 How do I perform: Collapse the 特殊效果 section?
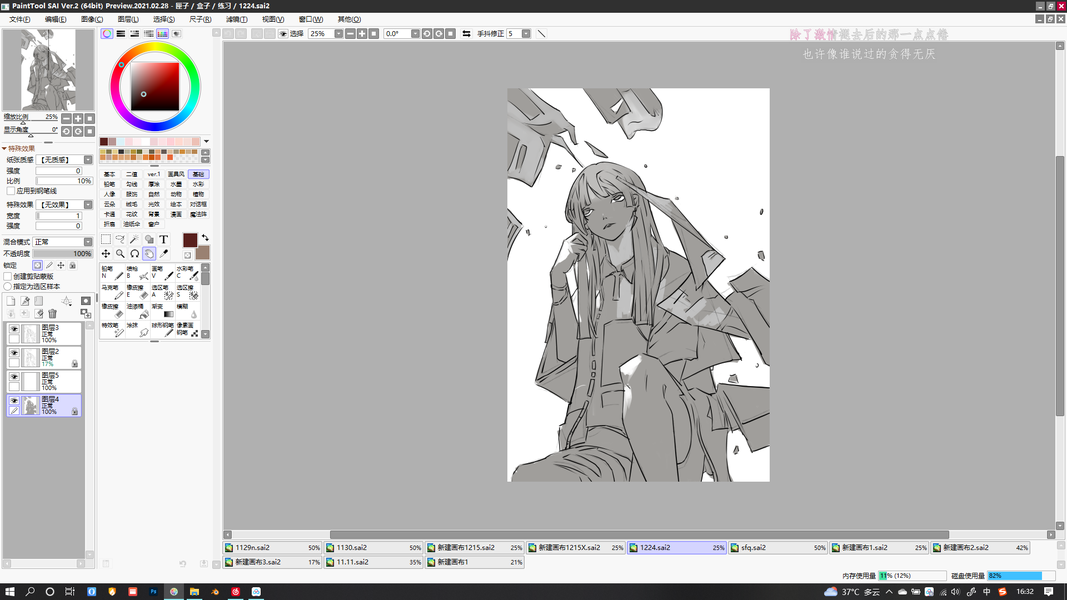(x=5, y=148)
